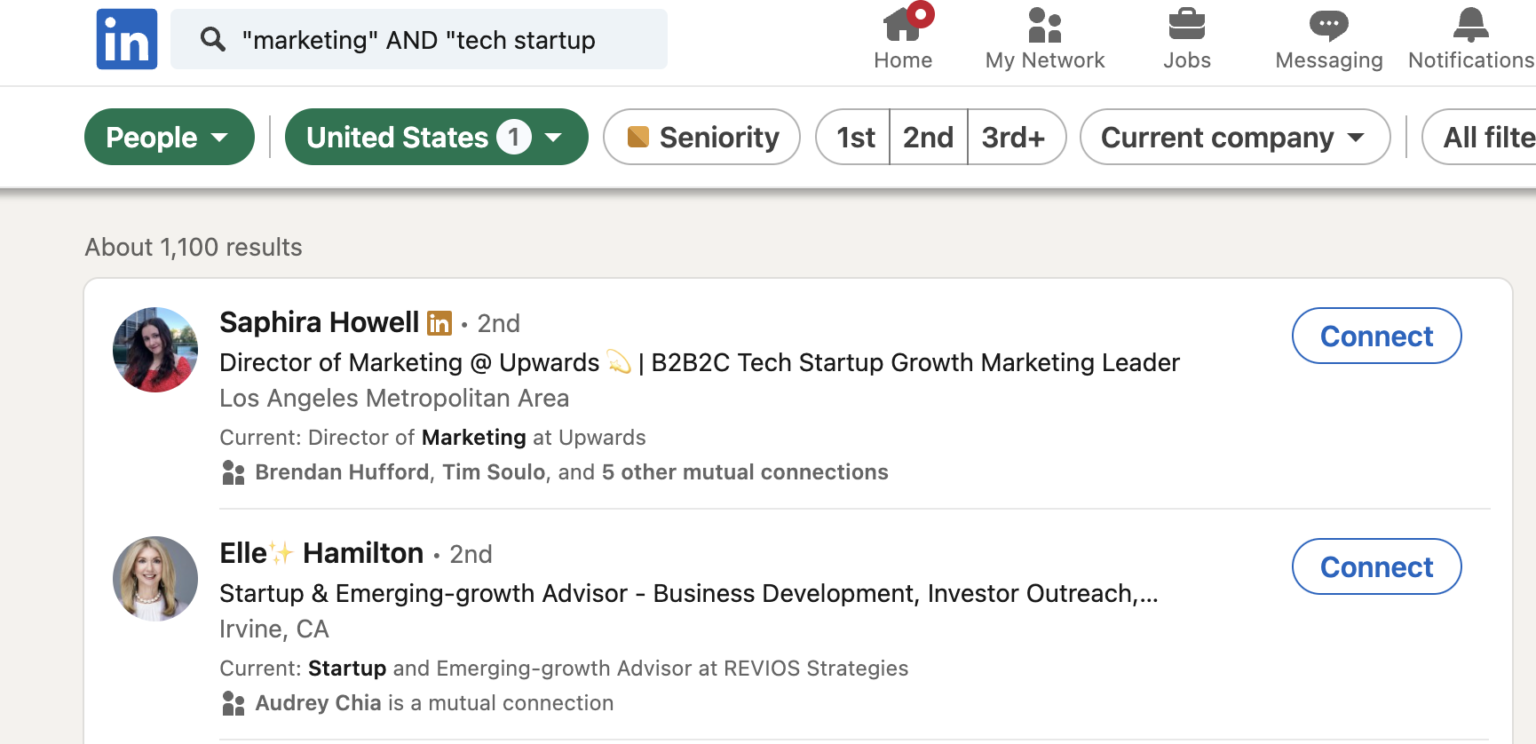Screen dimensions: 1536x744
Task: Open the Seniority filter
Action: tap(701, 137)
